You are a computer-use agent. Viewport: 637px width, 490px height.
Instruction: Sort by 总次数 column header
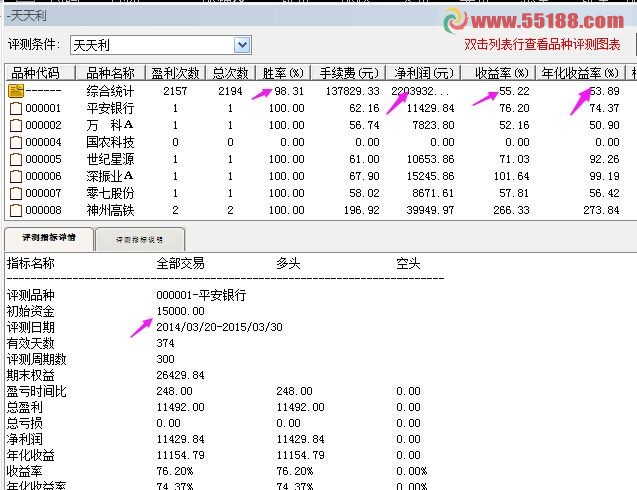[230, 73]
